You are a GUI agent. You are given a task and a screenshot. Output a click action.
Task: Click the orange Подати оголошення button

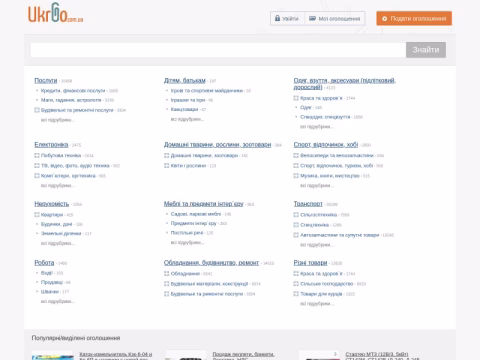coord(414,19)
